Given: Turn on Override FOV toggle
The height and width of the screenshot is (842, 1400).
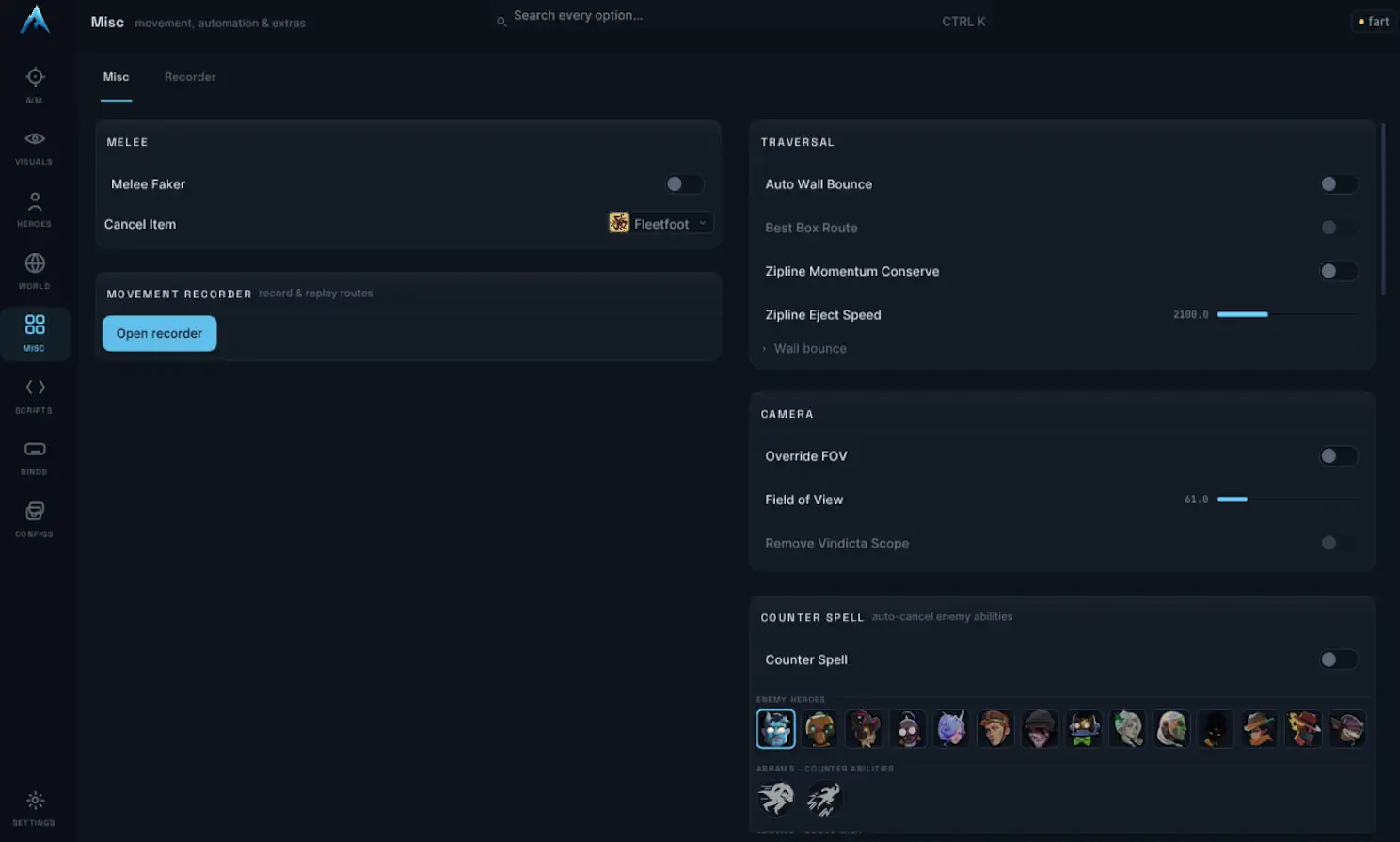Looking at the screenshot, I should tap(1338, 456).
